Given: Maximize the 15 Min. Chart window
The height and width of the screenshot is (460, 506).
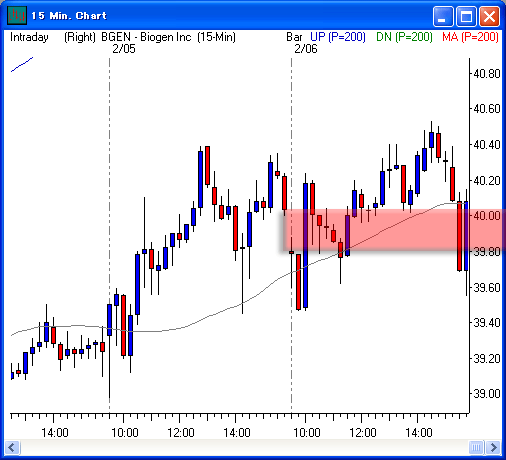Looking at the screenshot, I should click(x=466, y=16).
